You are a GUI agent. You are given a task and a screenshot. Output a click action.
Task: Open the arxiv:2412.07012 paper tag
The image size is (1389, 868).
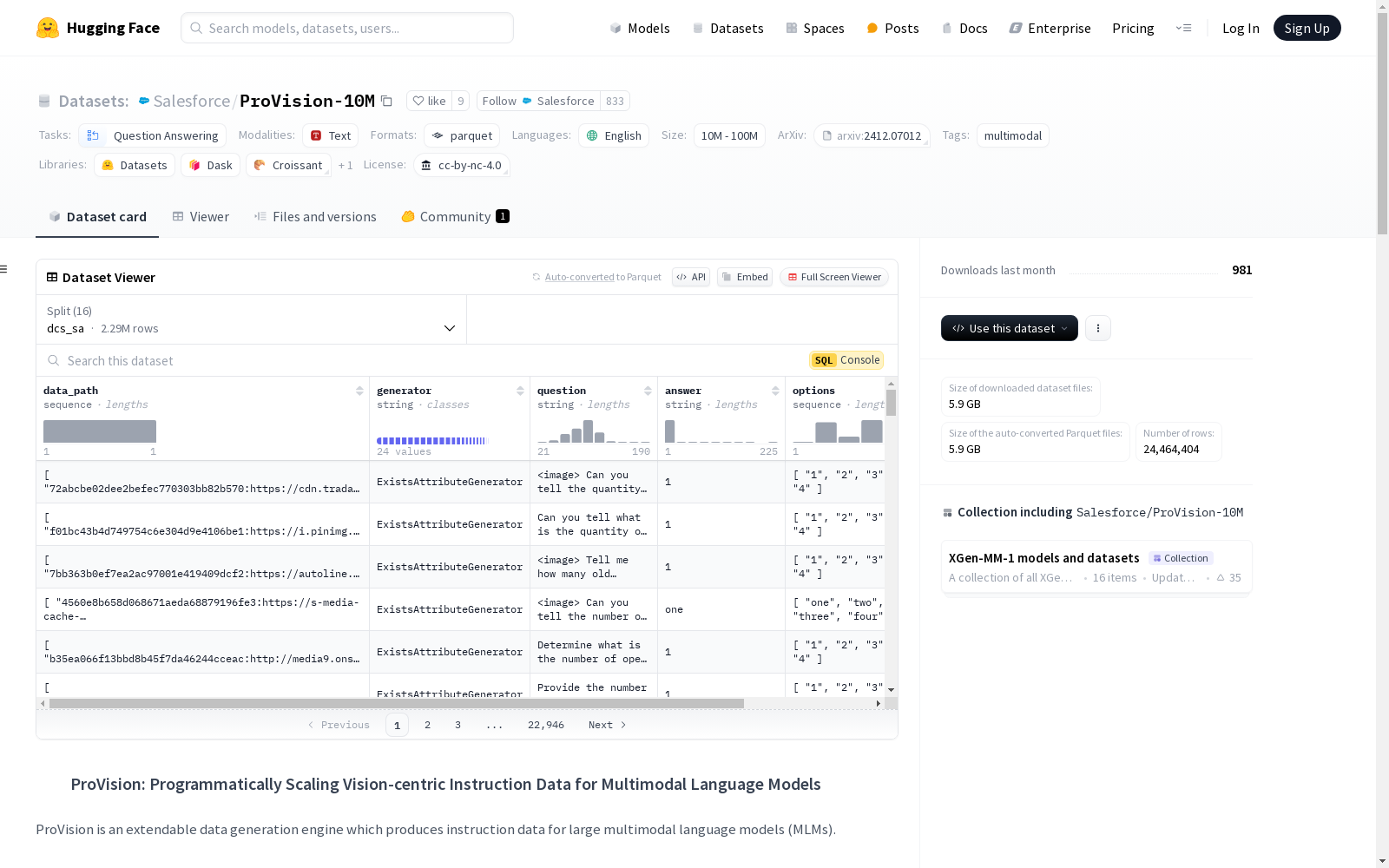(x=872, y=135)
